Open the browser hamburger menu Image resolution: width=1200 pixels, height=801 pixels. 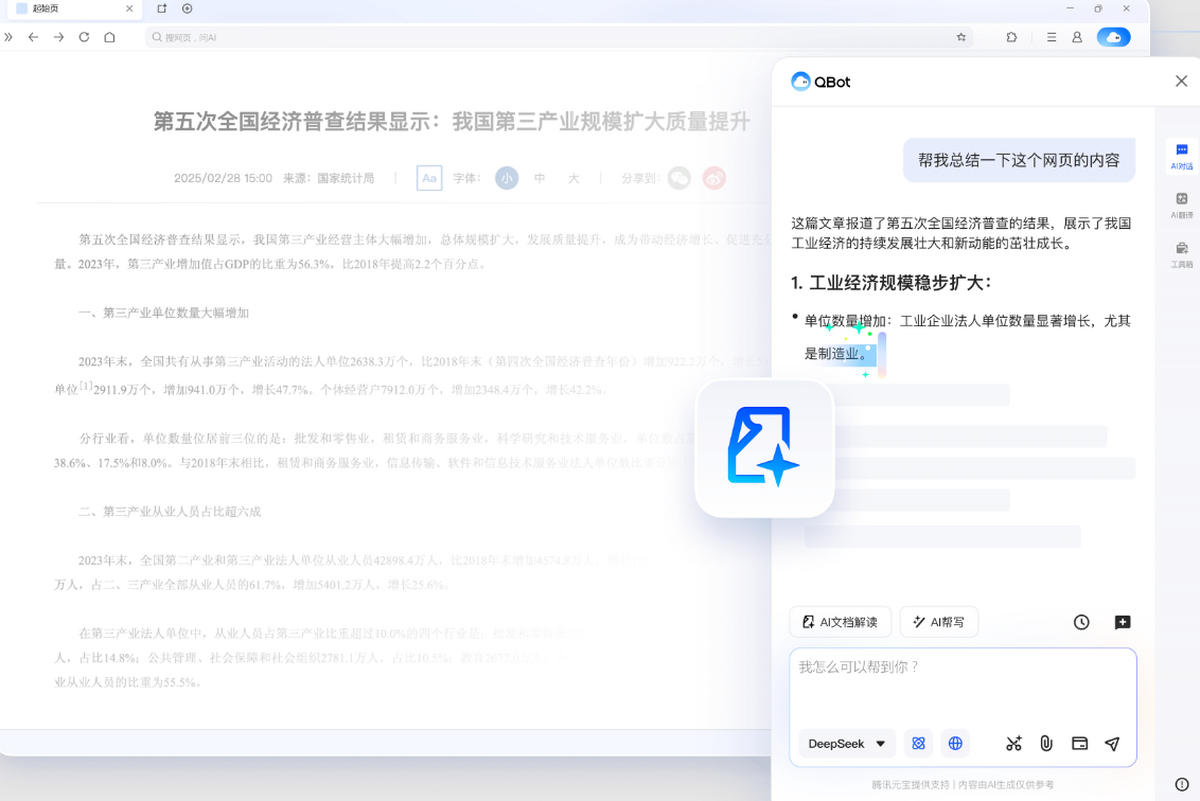[1051, 36]
